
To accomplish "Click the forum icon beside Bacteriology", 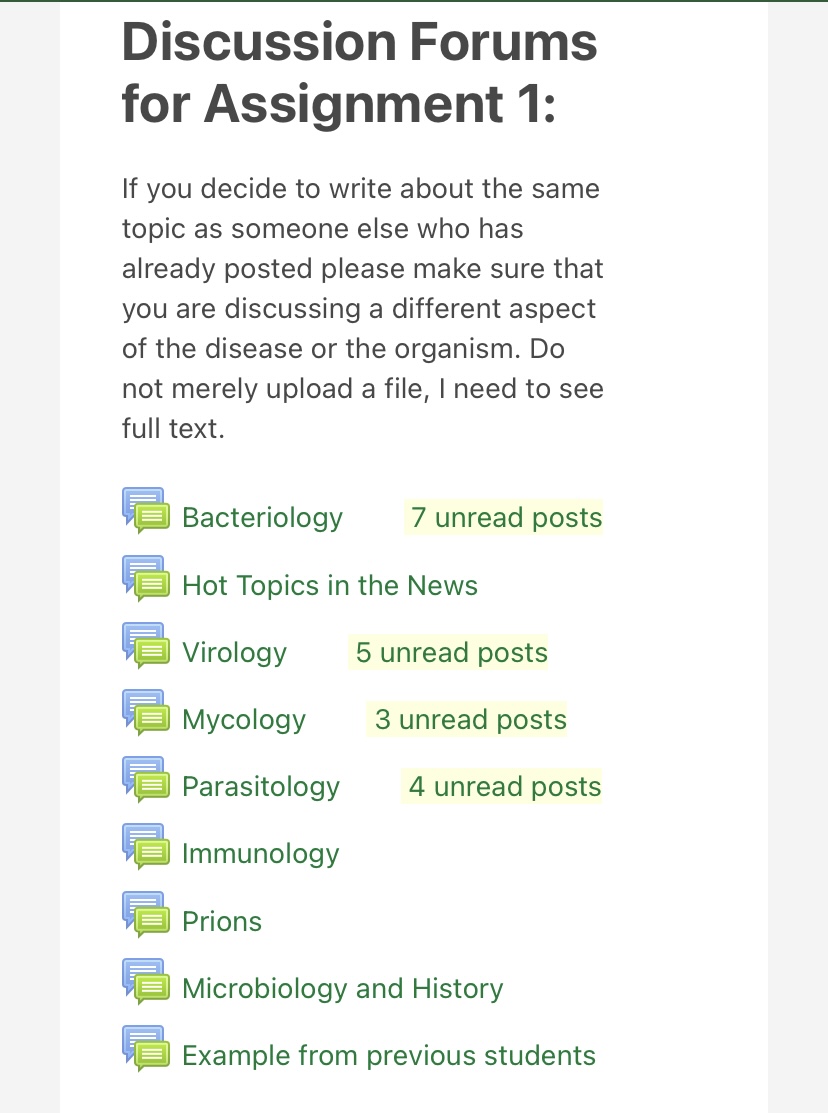I will (145, 509).
